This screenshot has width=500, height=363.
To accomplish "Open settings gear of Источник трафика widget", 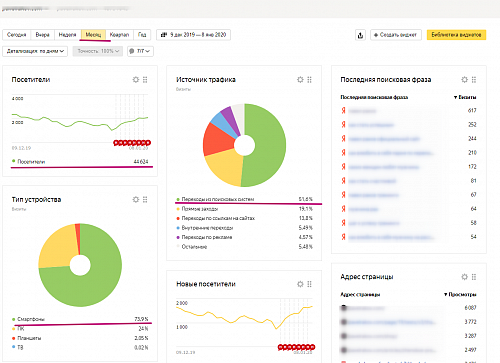I will click(x=300, y=80).
